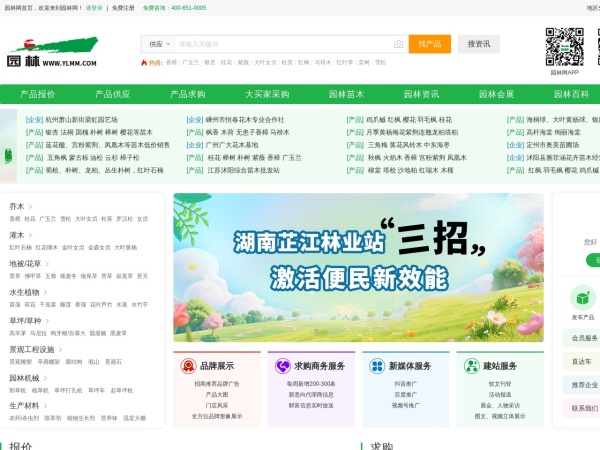Click the 园林 ylmm.com site logo
The image size is (600, 450).
53,52
